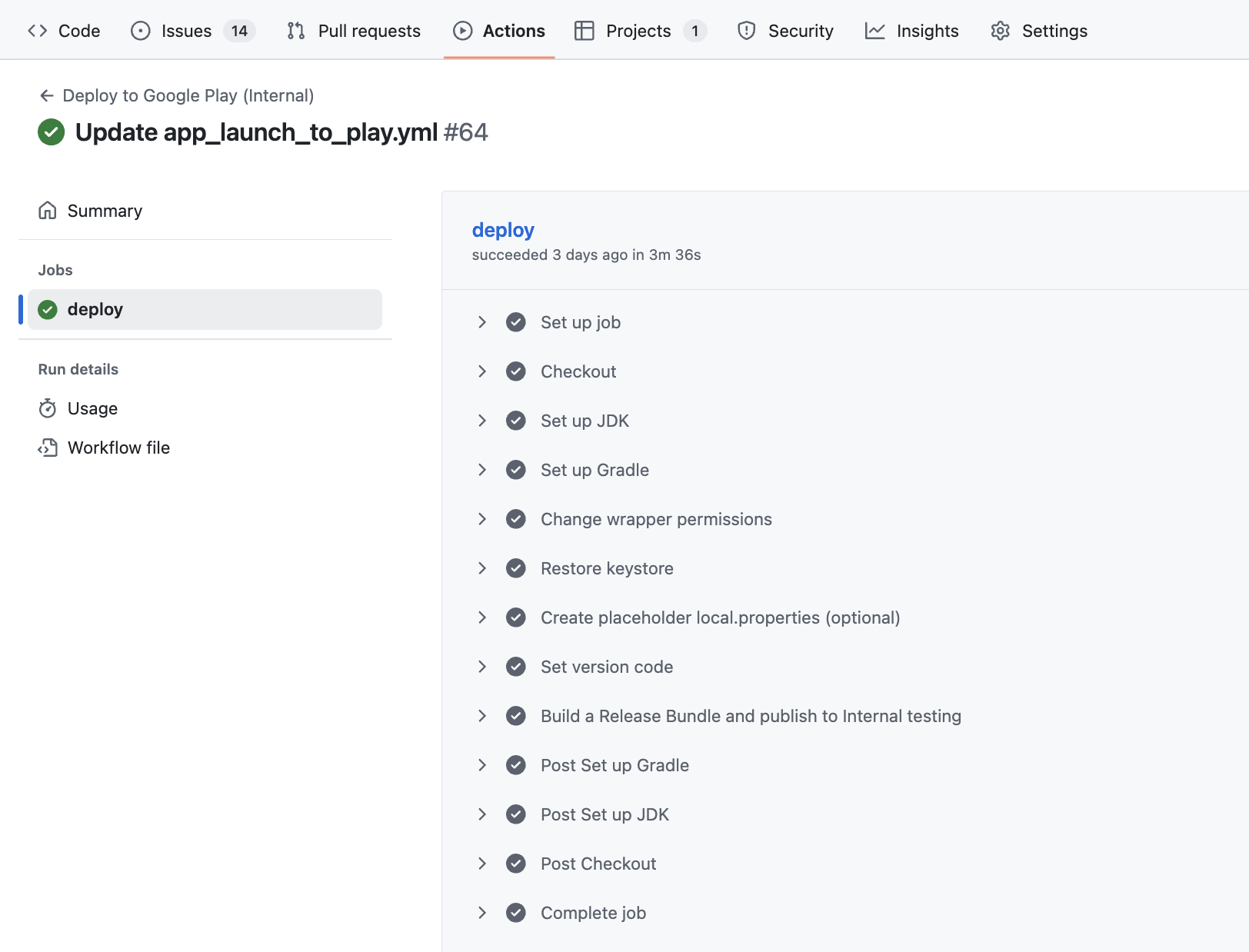Open the Summary page
The height and width of the screenshot is (952, 1249).
point(105,210)
